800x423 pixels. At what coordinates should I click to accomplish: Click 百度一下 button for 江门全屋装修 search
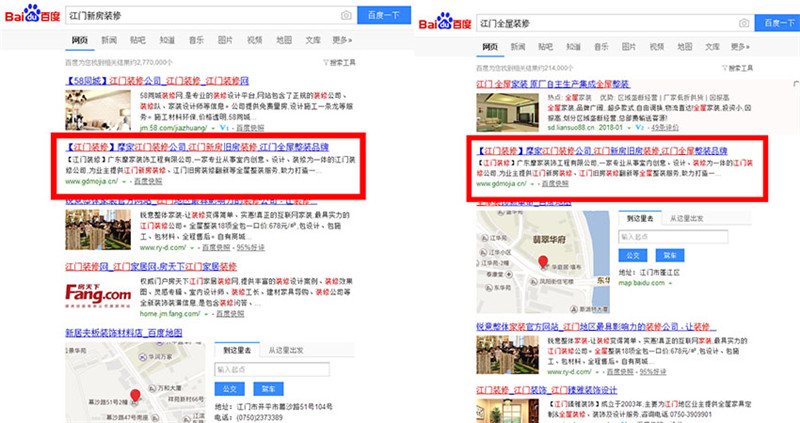click(x=778, y=23)
